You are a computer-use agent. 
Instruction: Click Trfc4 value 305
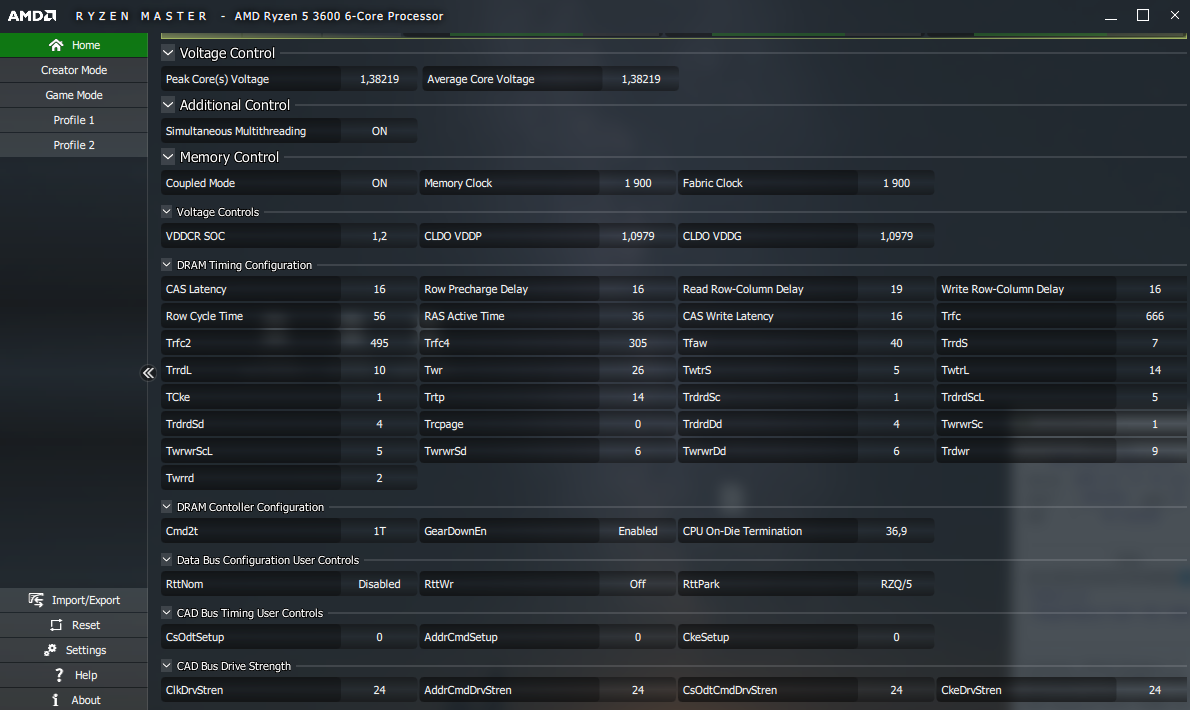(x=638, y=343)
